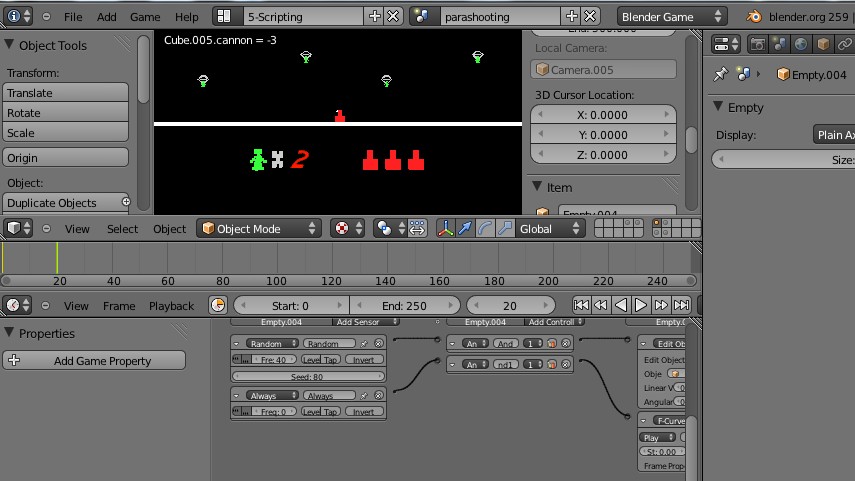Open the Random sensor type dropdown
Screen dimensions: 855x481
(x=272, y=344)
